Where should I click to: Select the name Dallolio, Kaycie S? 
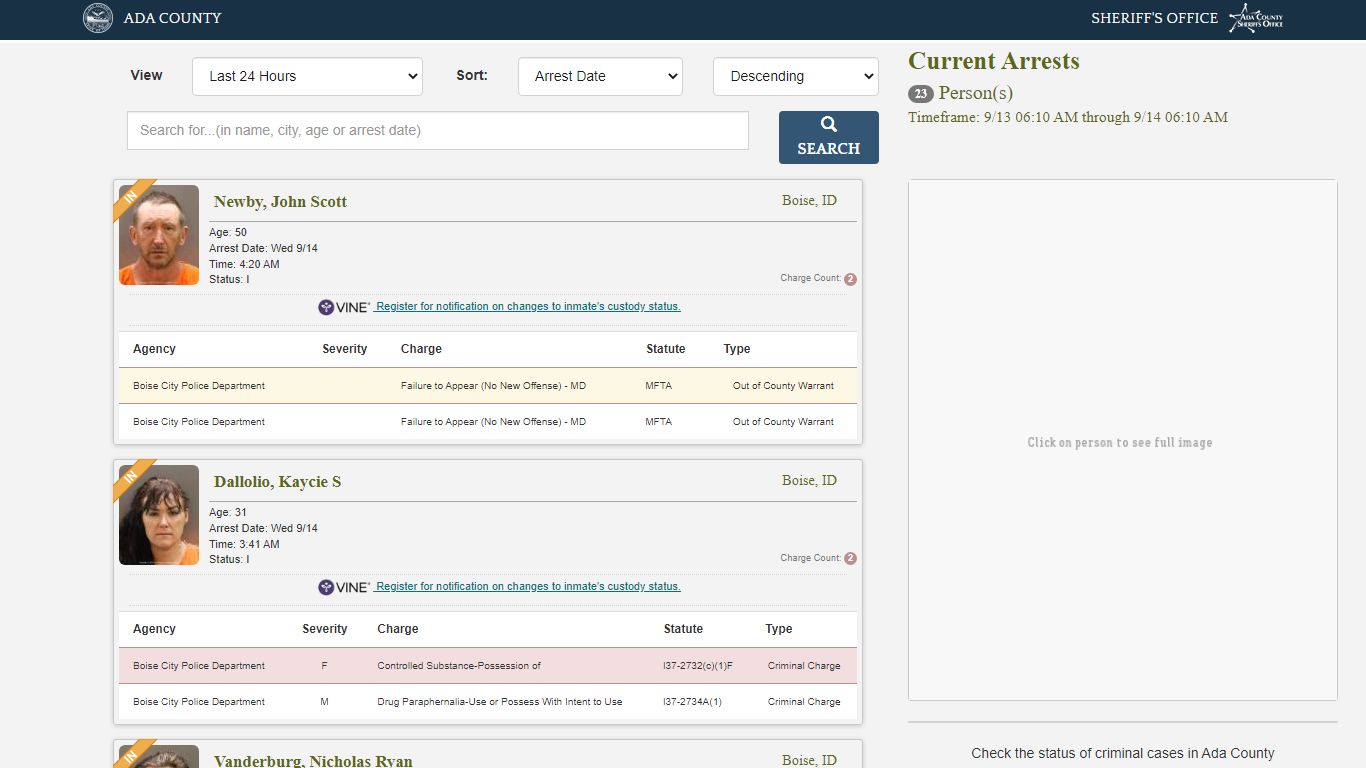coord(277,482)
